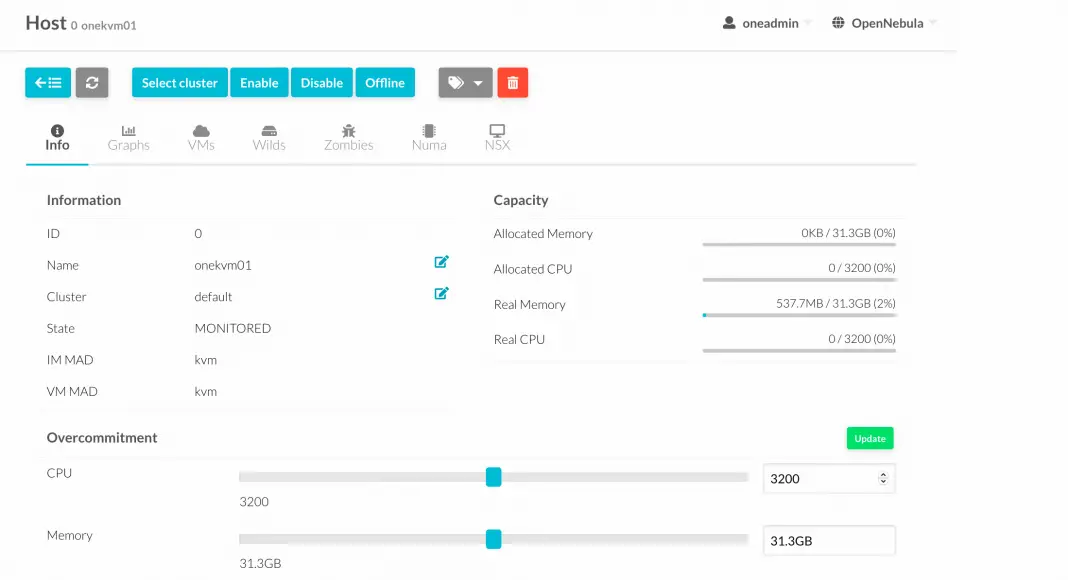This screenshot has height=580, width=1068.
Task: Switch to the VMs tab
Action: (x=201, y=138)
